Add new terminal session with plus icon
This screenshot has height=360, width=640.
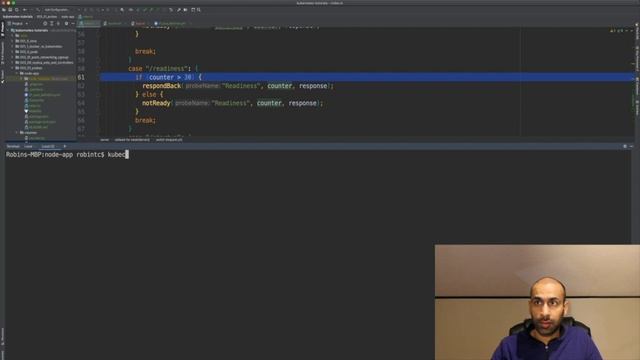(x=64, y=147)
